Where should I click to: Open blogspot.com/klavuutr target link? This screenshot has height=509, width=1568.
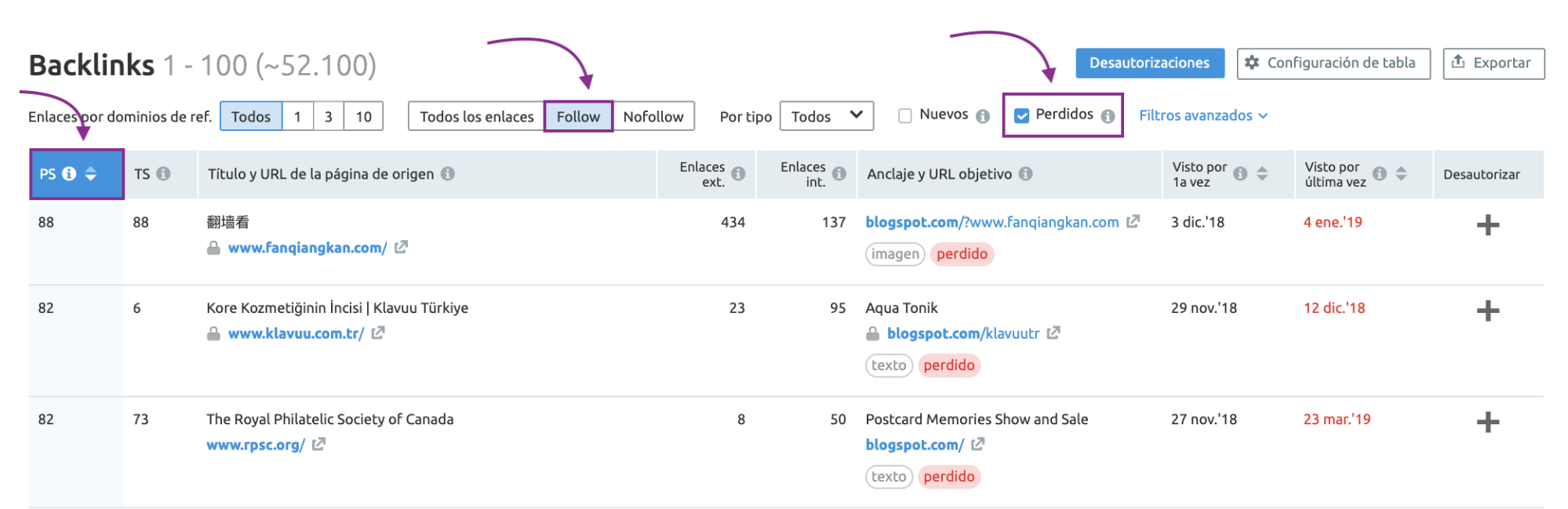click(963, 333)
